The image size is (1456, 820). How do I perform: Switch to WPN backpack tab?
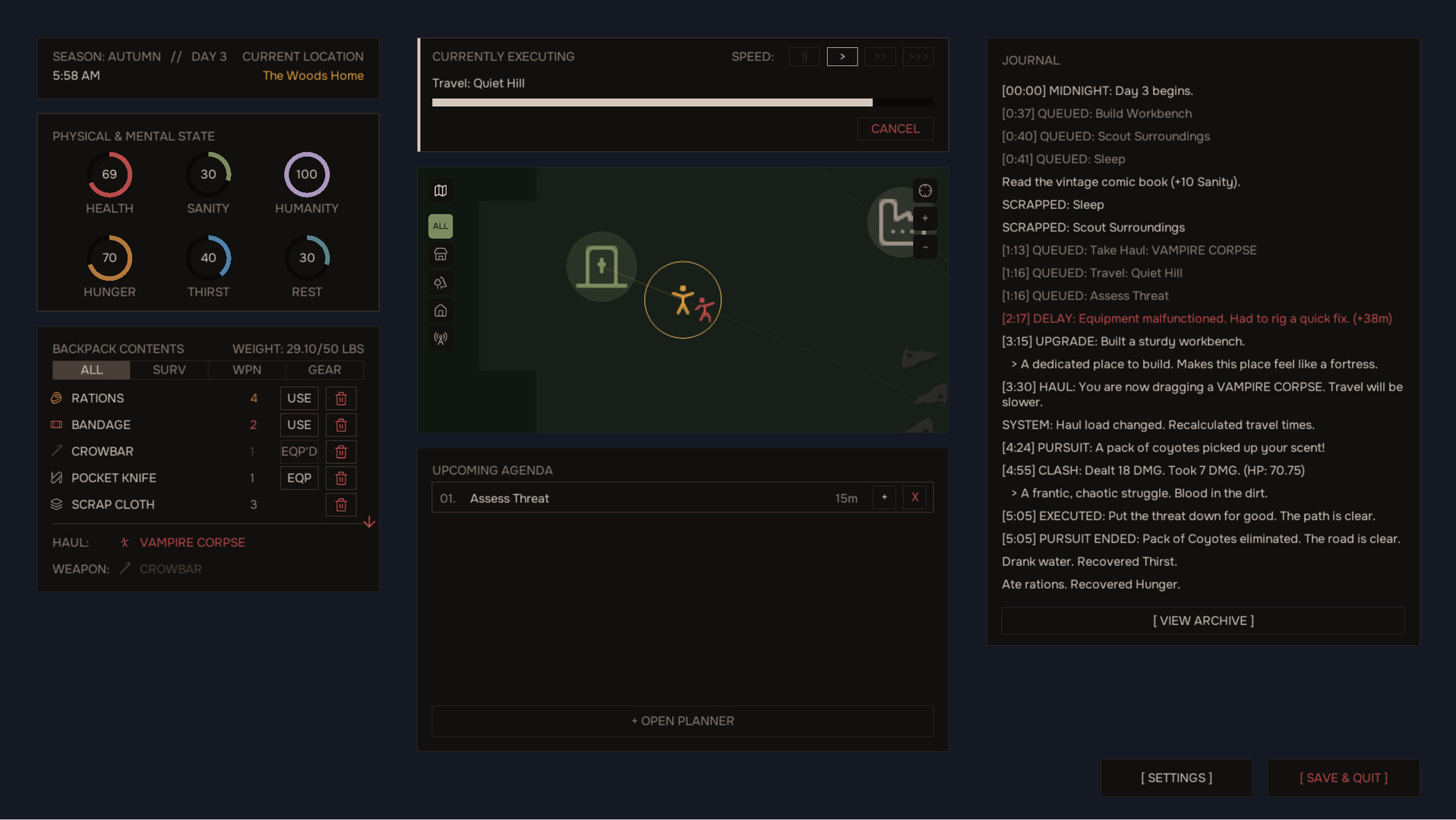[247, 370]
